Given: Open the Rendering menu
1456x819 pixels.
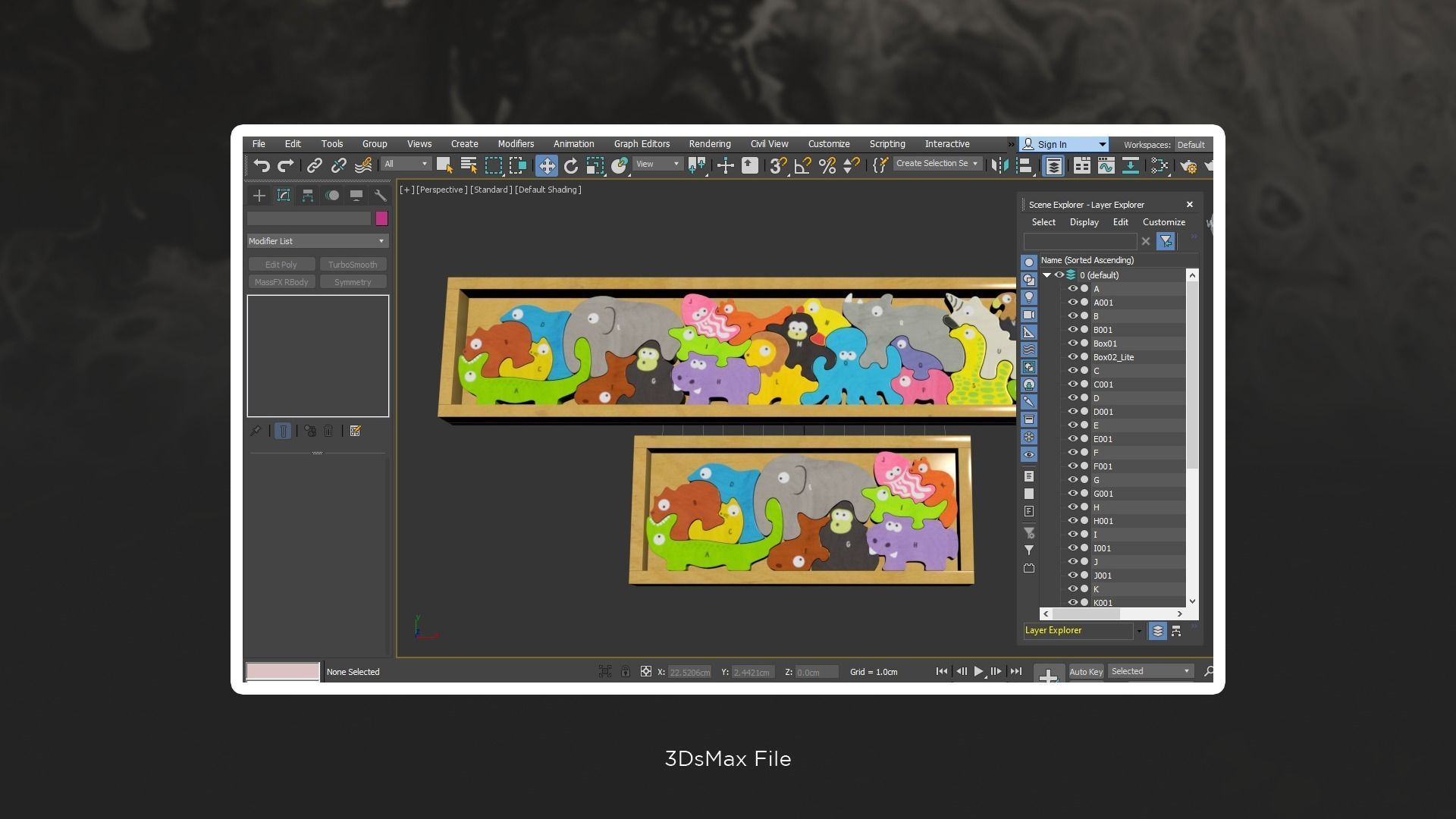Looking at the screenshot, I should [709, 144].
